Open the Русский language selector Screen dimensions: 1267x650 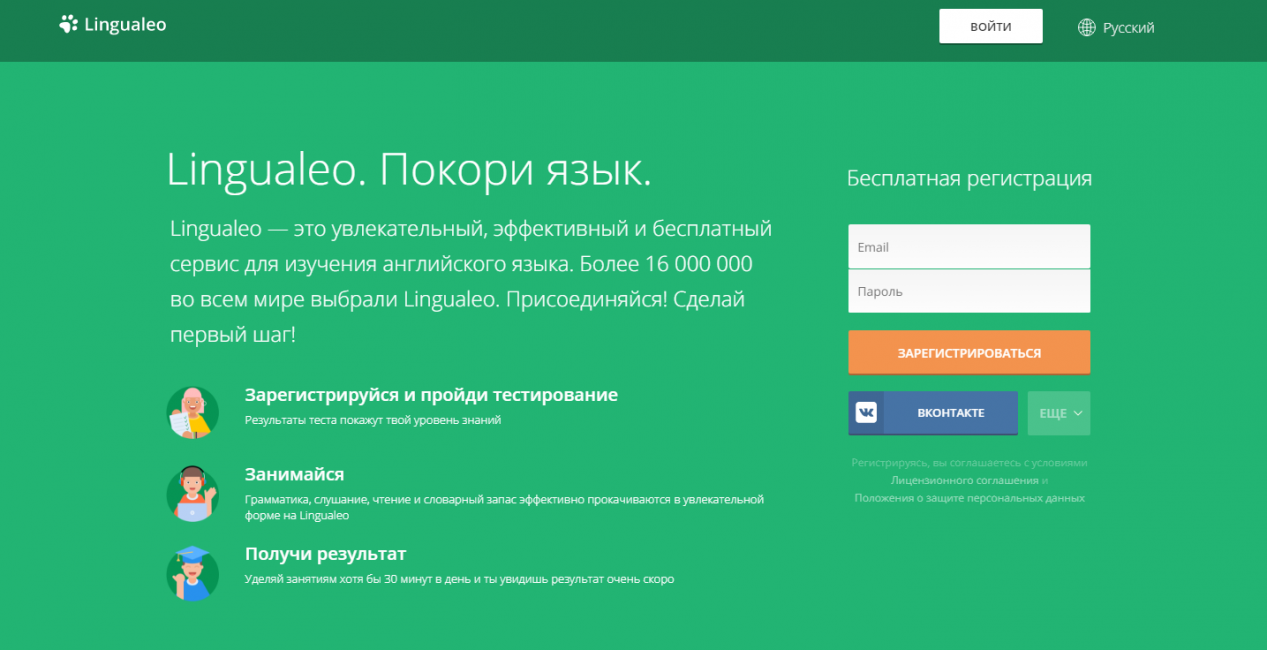click(1116, 28)
